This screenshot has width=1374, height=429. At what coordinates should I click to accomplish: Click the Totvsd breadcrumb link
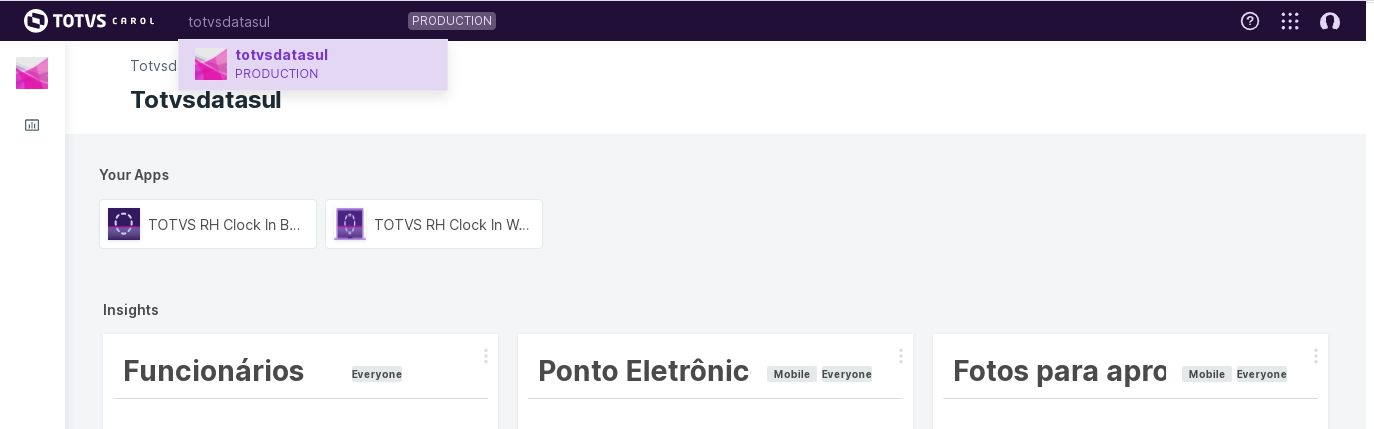tap(153, 66)
